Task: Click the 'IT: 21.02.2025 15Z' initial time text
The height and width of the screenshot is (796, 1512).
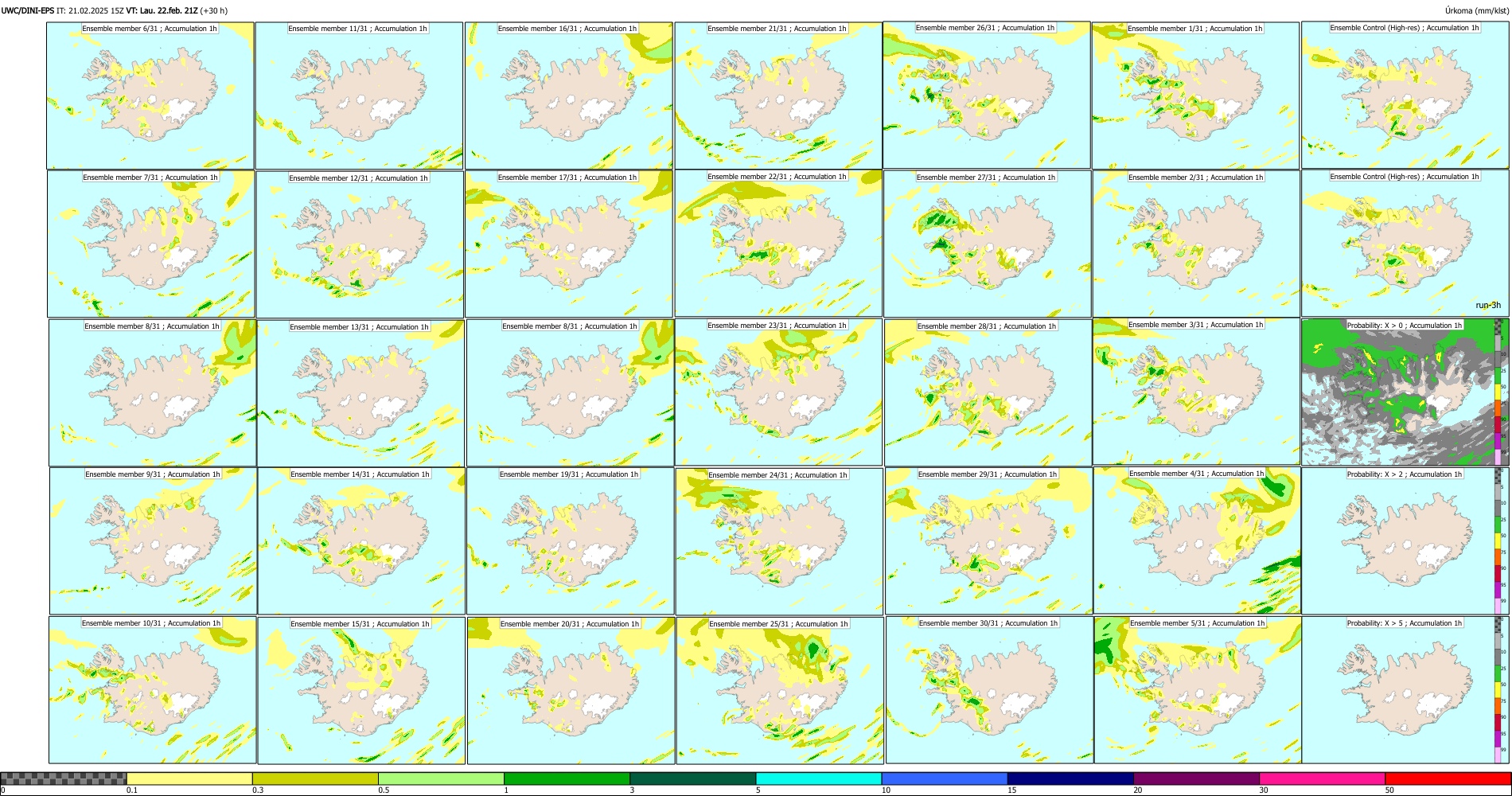Action: (90, 10)
